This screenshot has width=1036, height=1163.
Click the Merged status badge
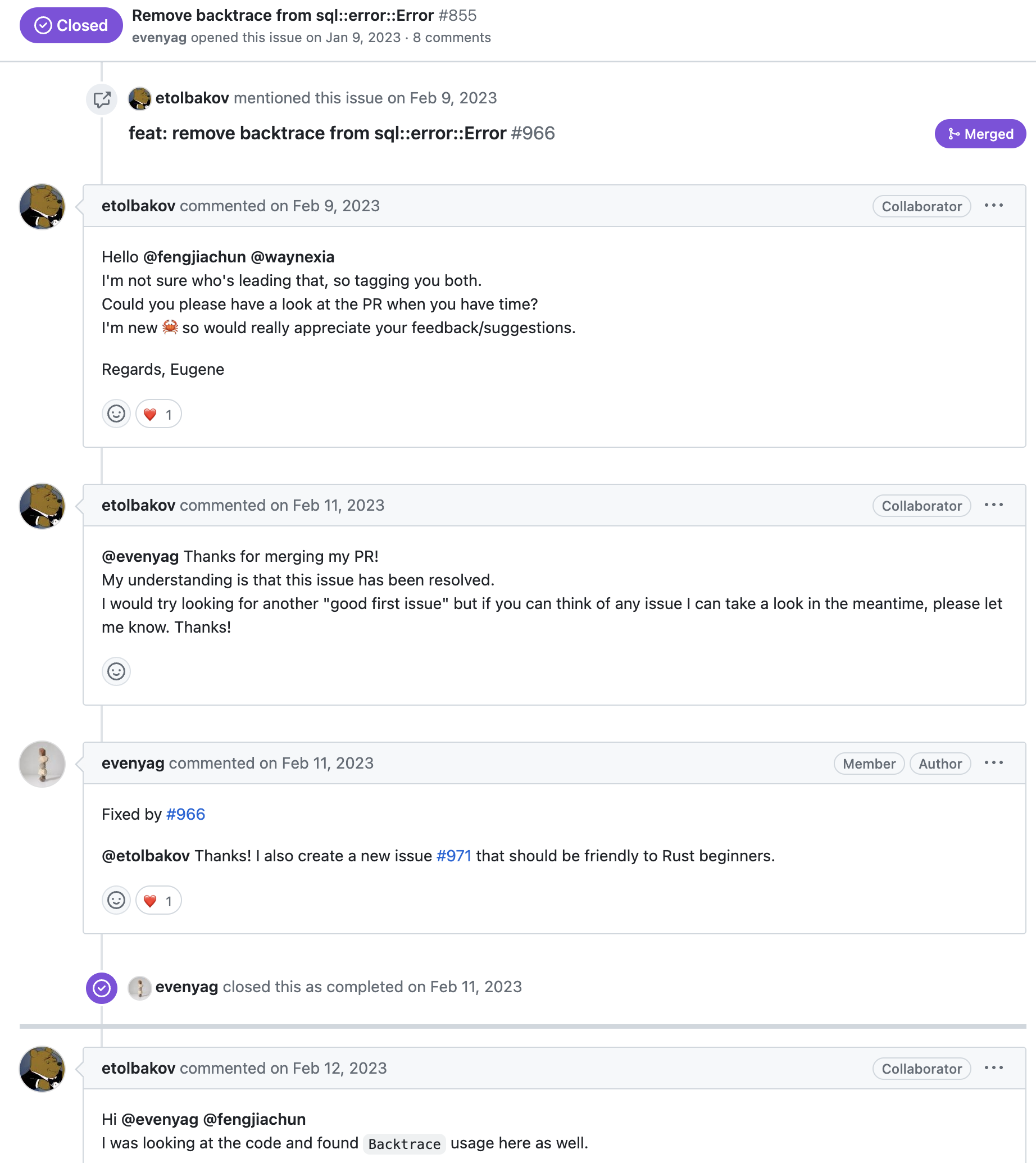tap(980, 134)
